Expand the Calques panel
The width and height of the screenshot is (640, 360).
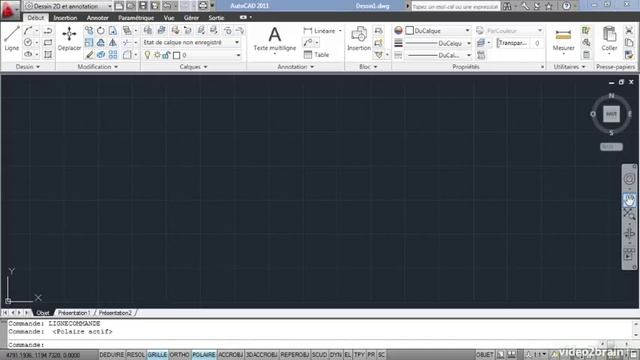[x=193, y=67]
